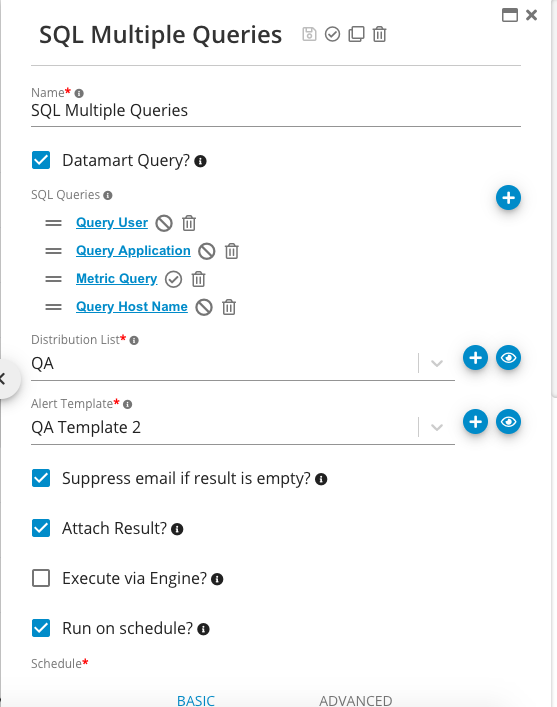
Task: Click enabled checkmark beside Metric Query
Action: 173,279
